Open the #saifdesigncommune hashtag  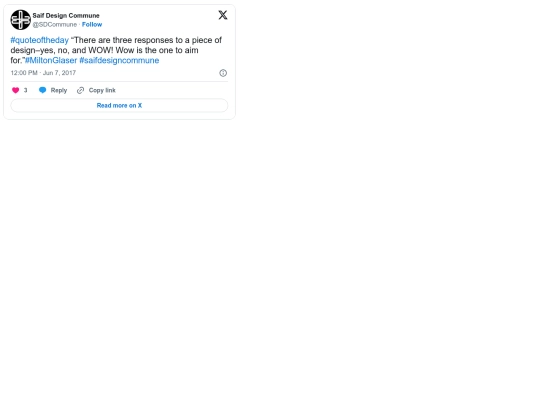coord(119,60)
